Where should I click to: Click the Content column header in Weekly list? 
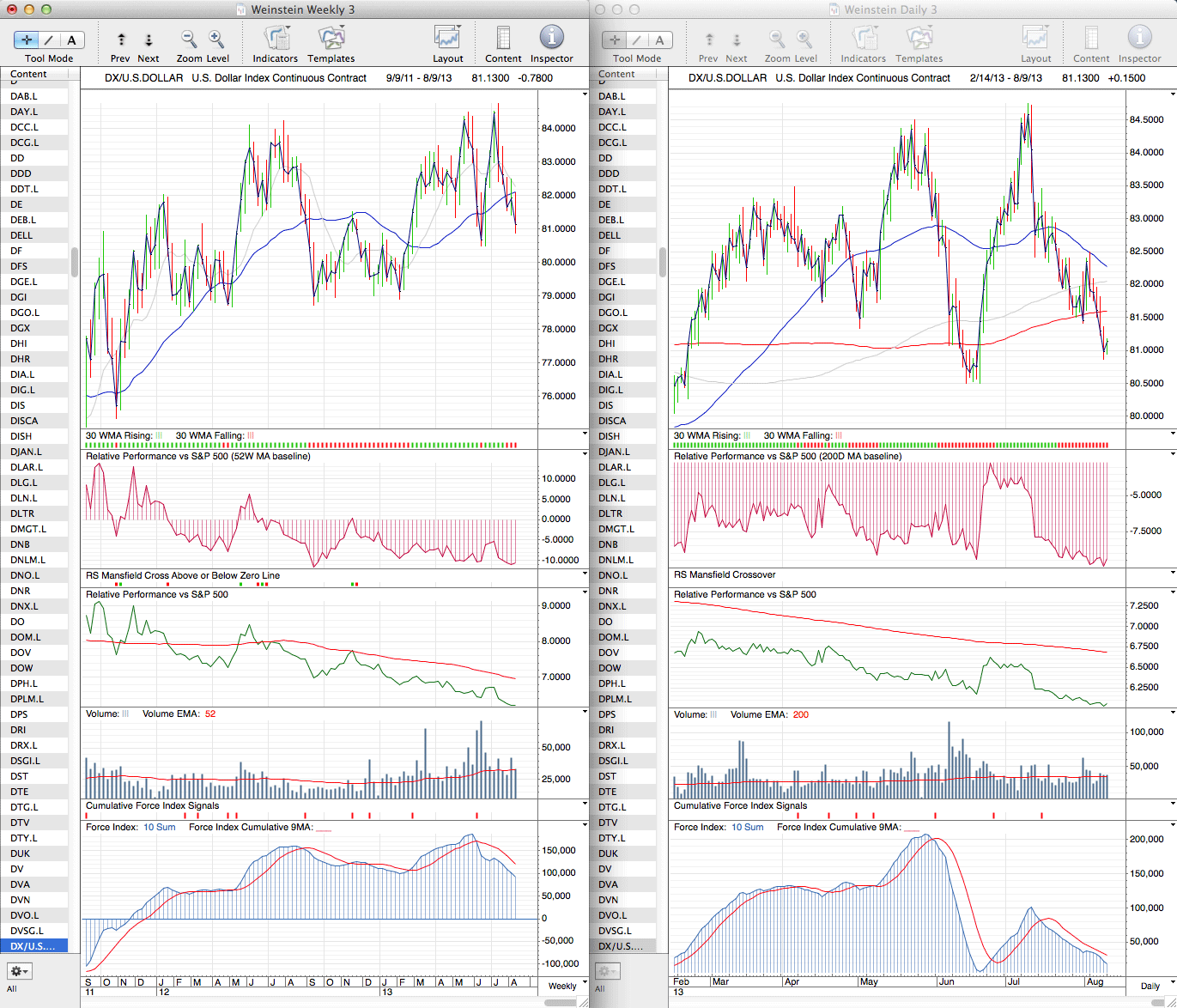coord(29,75)
